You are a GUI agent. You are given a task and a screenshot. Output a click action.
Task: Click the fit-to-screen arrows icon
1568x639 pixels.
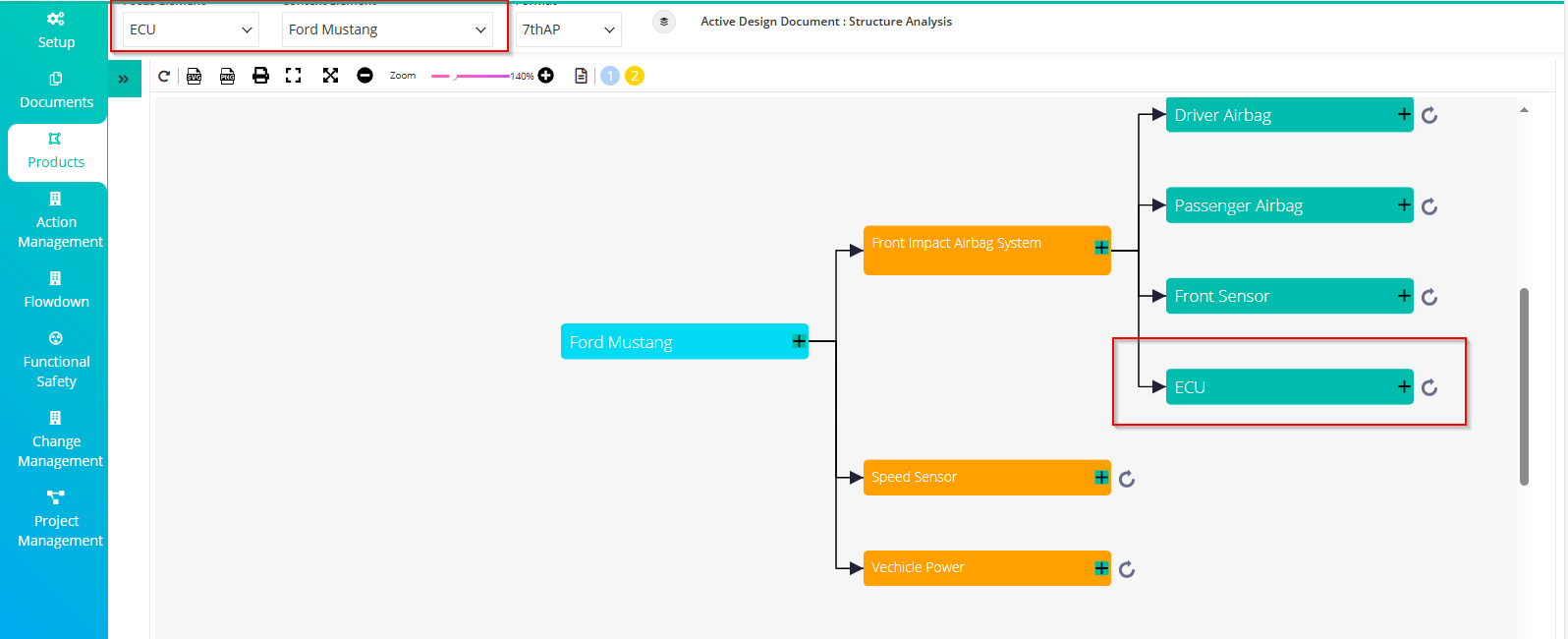pyautogui.click(x=330, y=76)
